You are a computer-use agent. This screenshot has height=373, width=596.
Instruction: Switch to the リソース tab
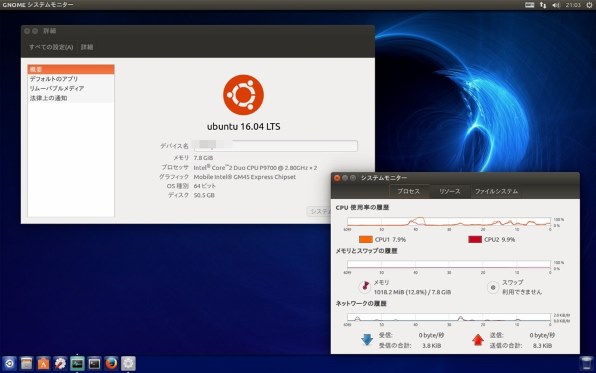pos(450,191)
